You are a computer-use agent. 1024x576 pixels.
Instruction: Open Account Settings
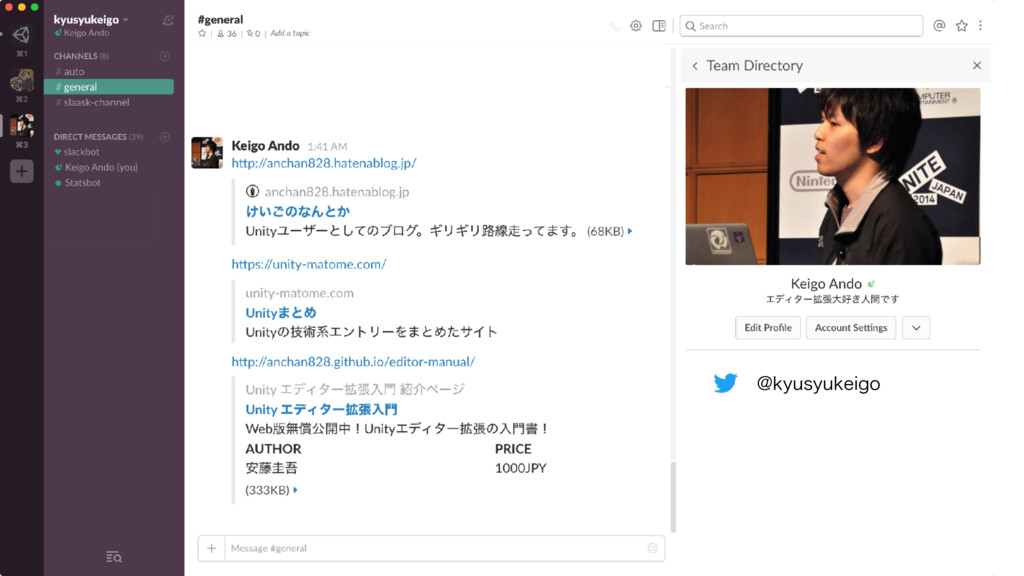[x=851, y=328]
